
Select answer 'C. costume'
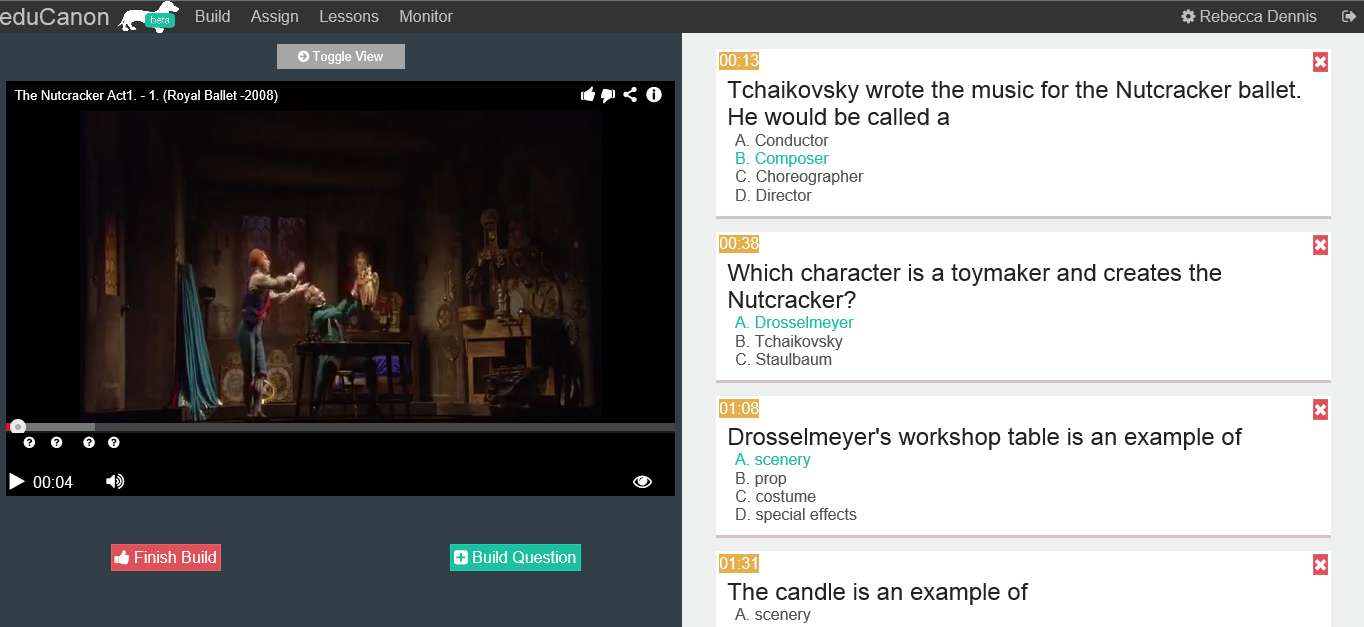775,496
